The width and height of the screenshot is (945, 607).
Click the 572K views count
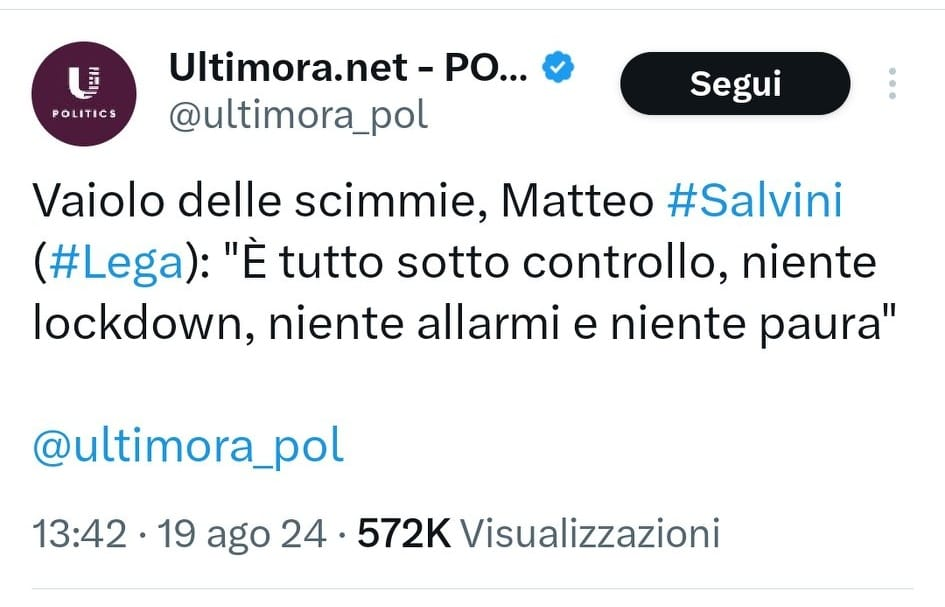tap(404, 533)
